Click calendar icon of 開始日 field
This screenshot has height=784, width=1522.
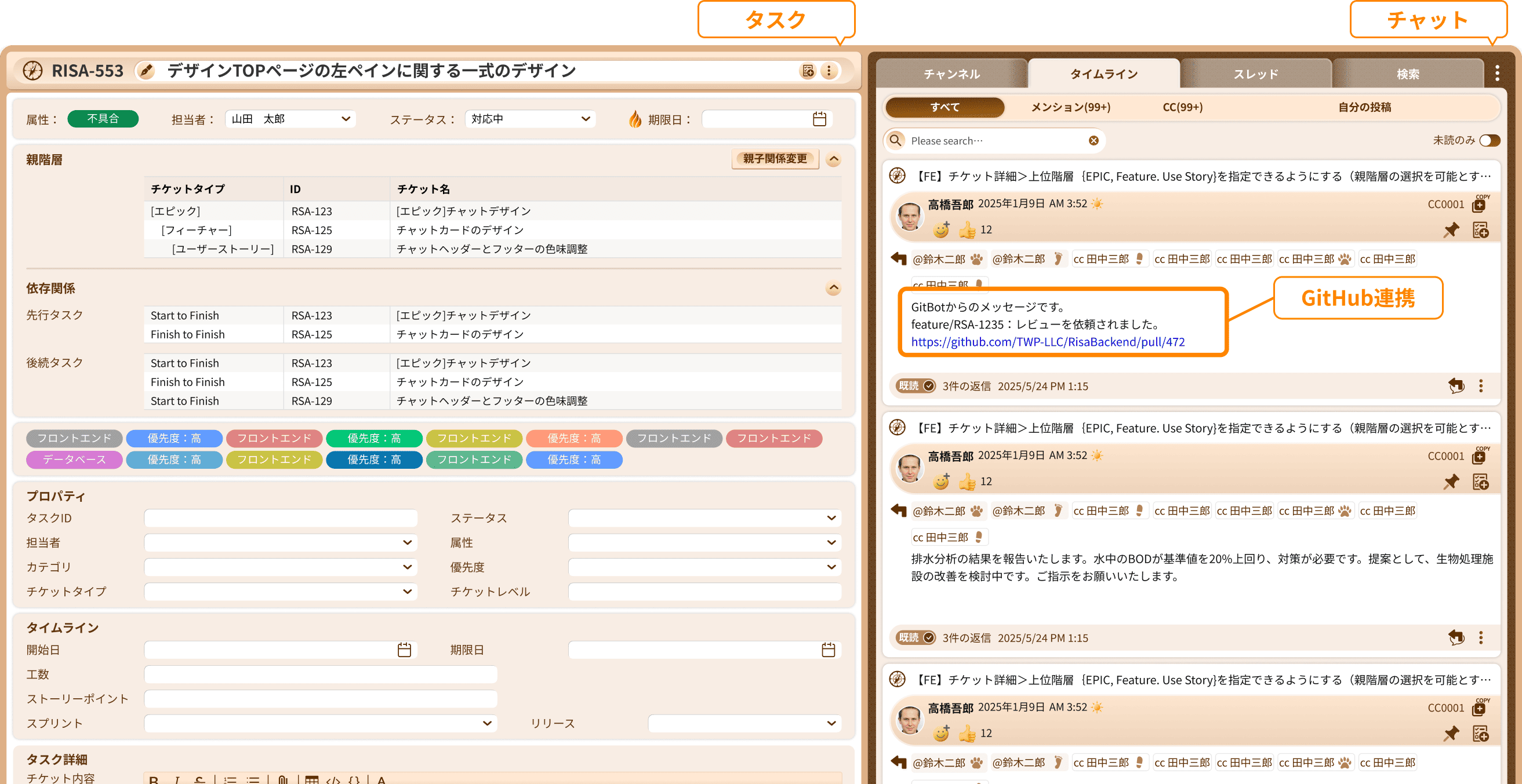404,650
